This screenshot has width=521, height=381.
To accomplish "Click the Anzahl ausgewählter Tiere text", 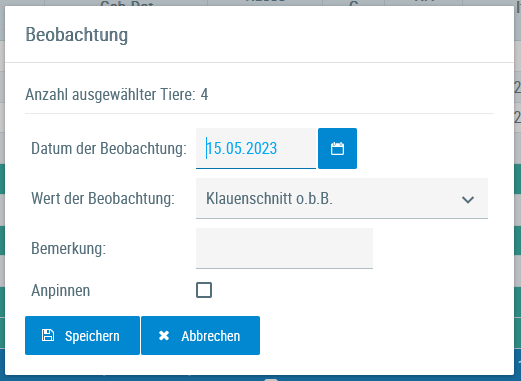I will 117,94.
